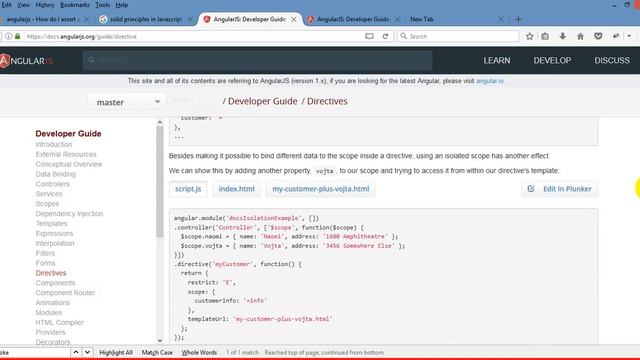Image resolution: width=640 pixels, height=360 pixels.
Task: Open a new tab with plus icon
Action: click(518, 19)
